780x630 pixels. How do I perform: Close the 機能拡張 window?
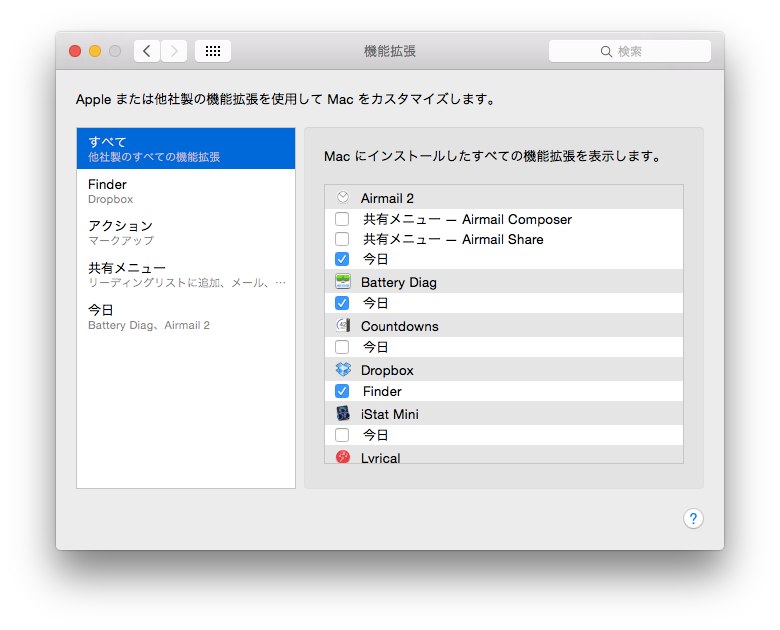coord(75,51)
